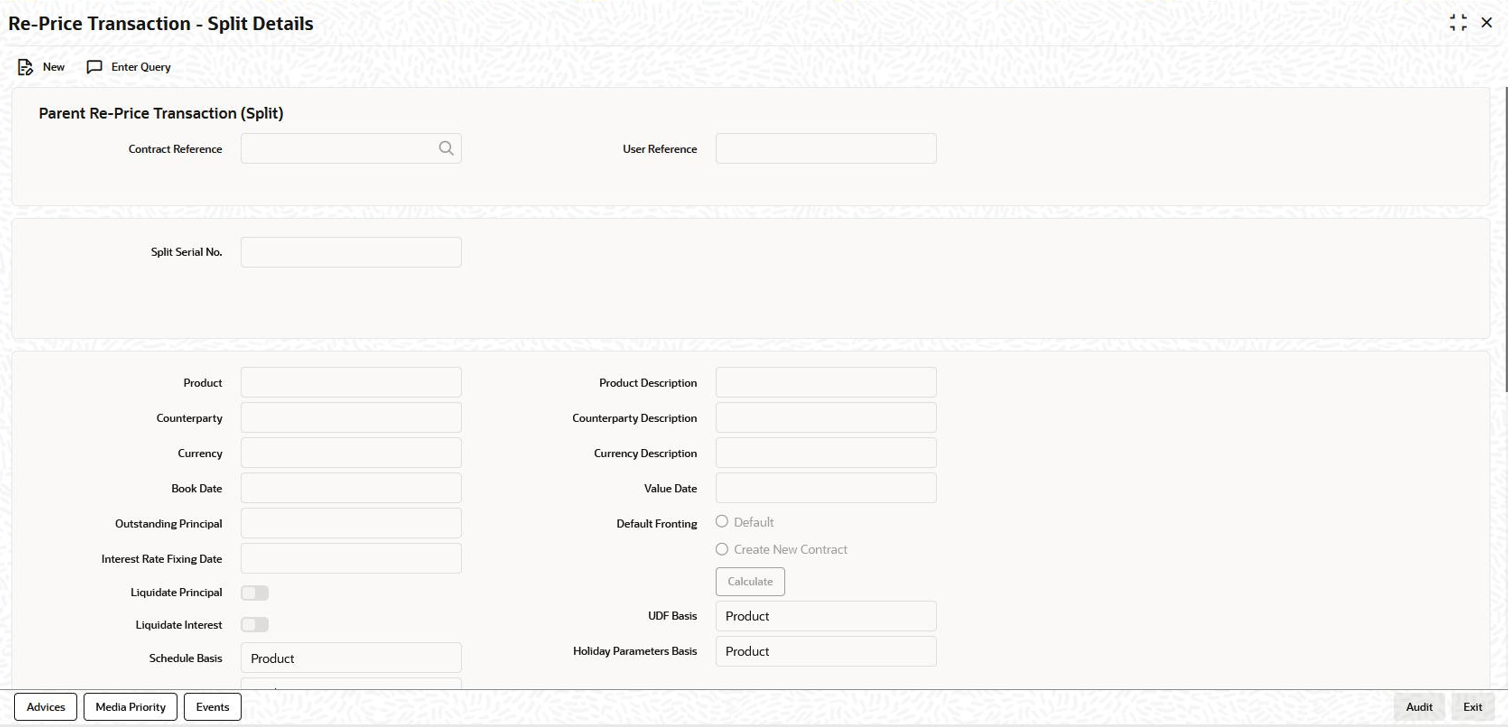Click the vertical scrollbar thumb
Viewport: 1508px width, 727px height.
pyautogui.click(x=1505, y=240)
